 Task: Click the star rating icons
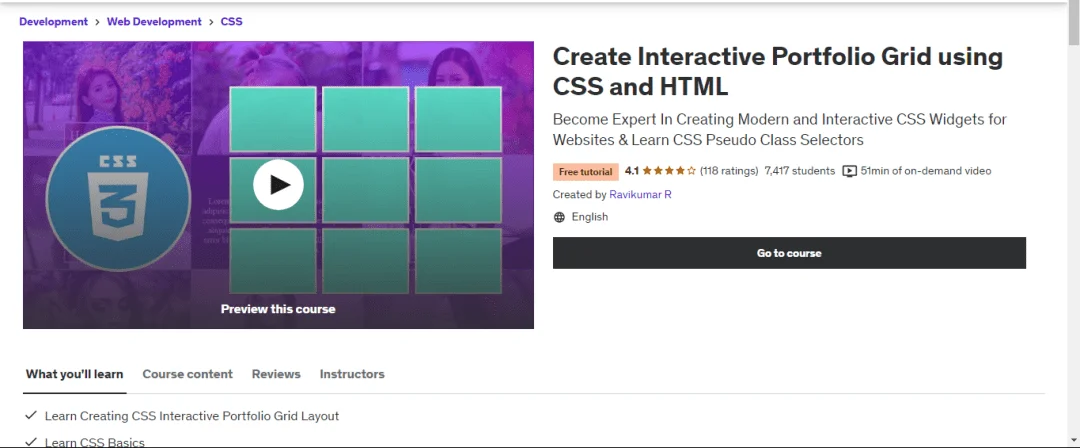[669, 171]
